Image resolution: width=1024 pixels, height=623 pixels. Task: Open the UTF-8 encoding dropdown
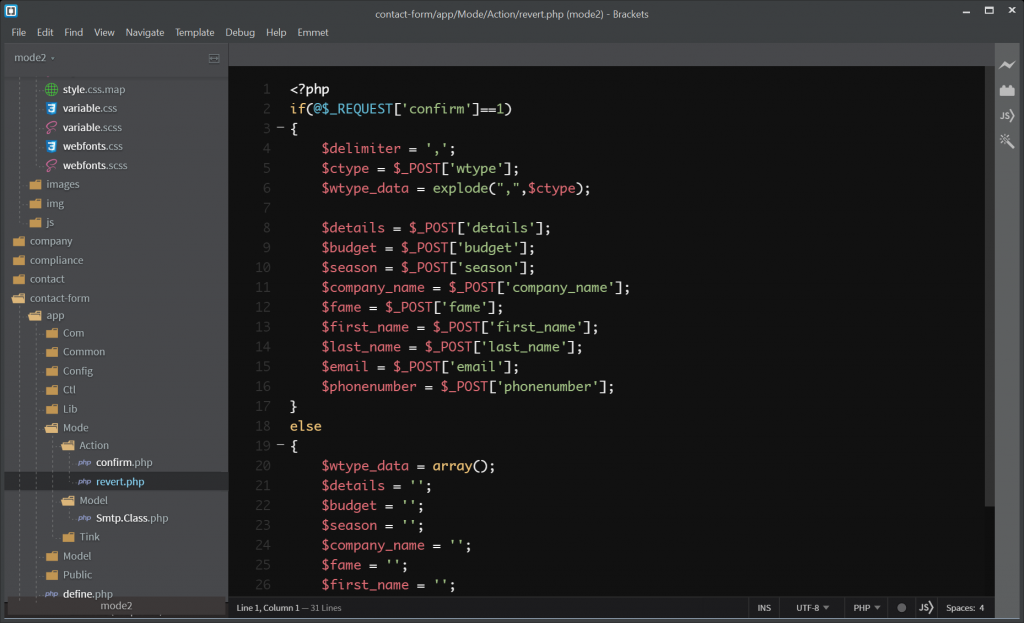(x=811, y=607)
